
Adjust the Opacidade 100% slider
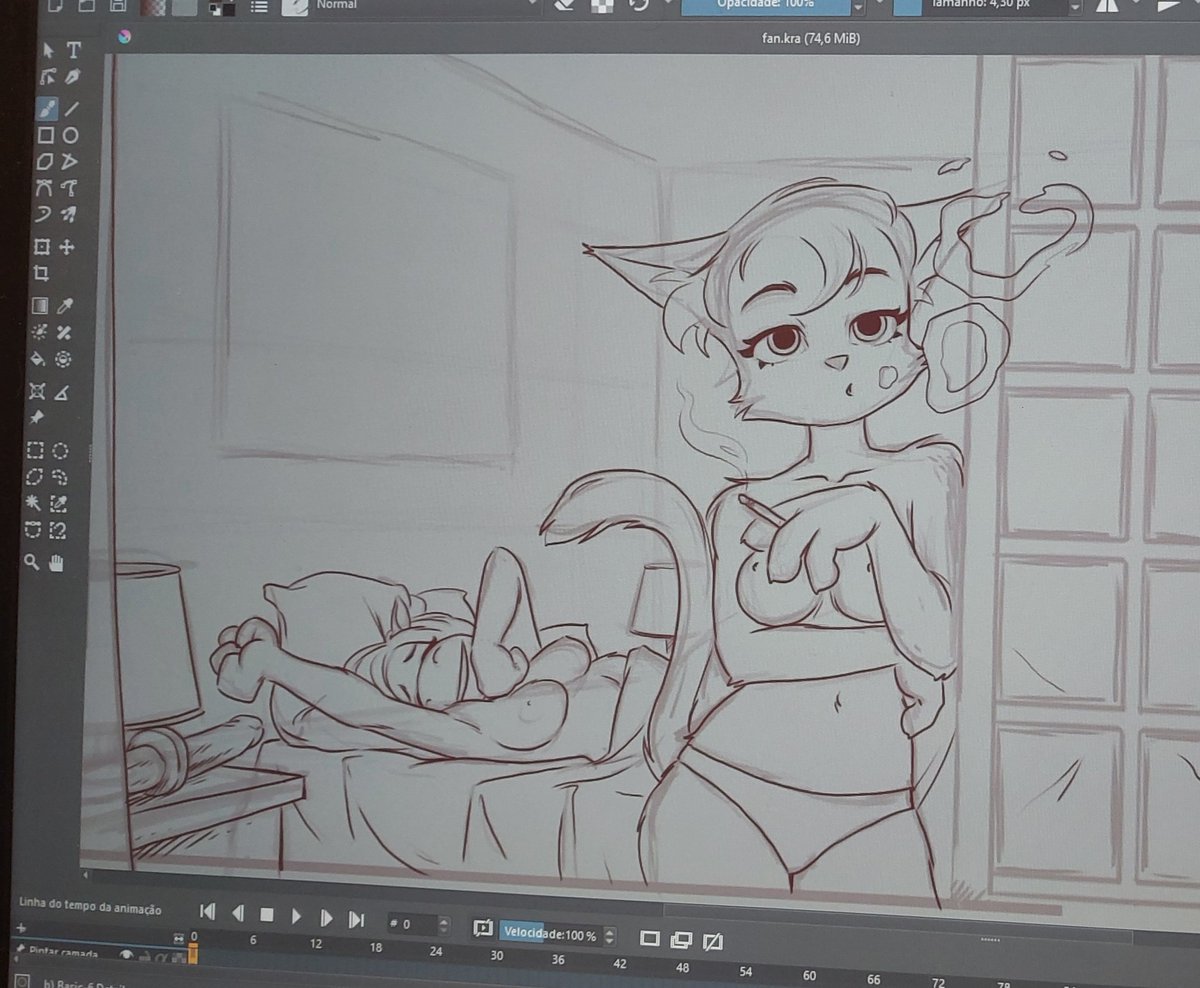pyautogui.click(x=766, y=5)
